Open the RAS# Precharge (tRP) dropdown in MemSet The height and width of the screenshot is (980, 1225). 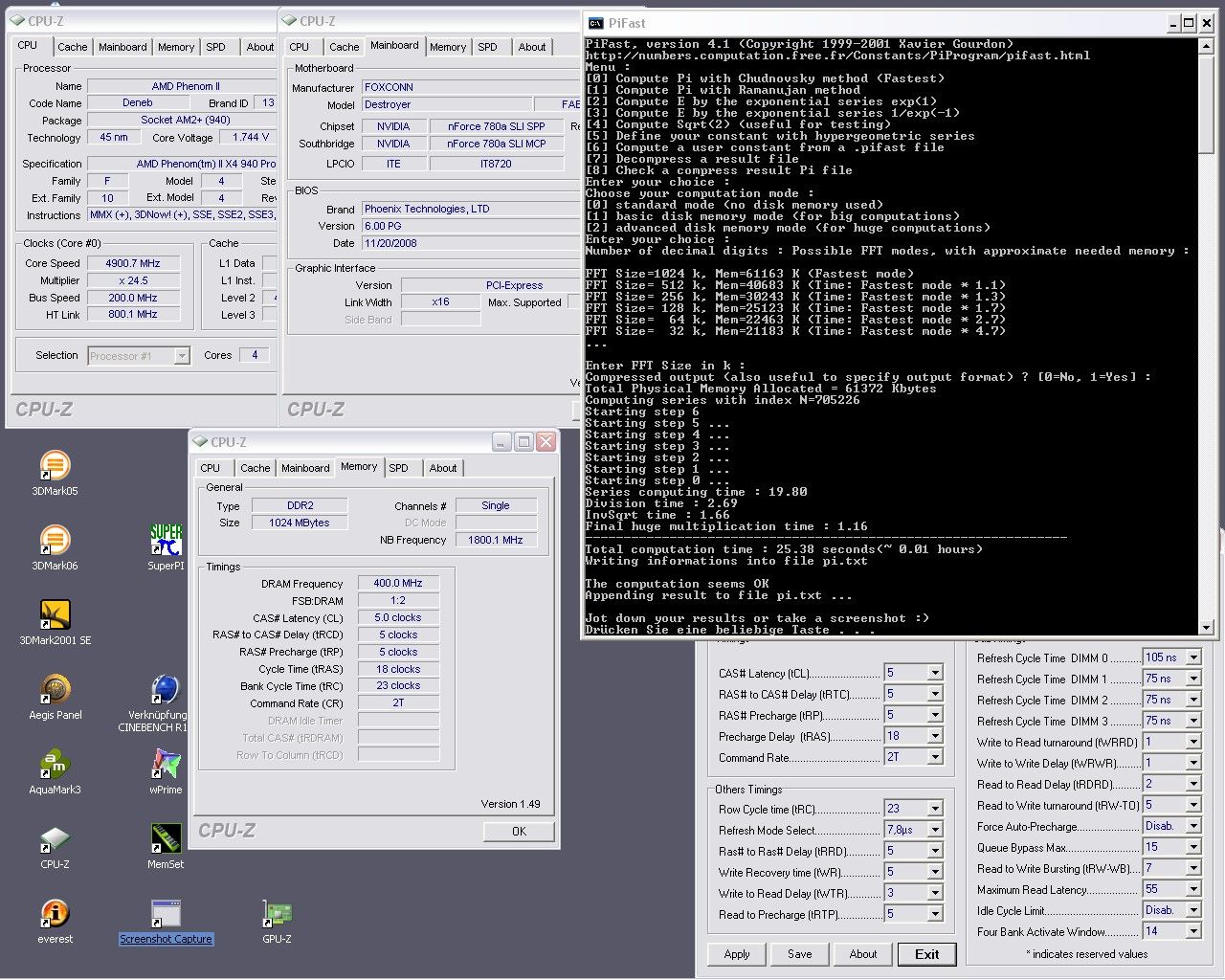[x=935, y=715]
